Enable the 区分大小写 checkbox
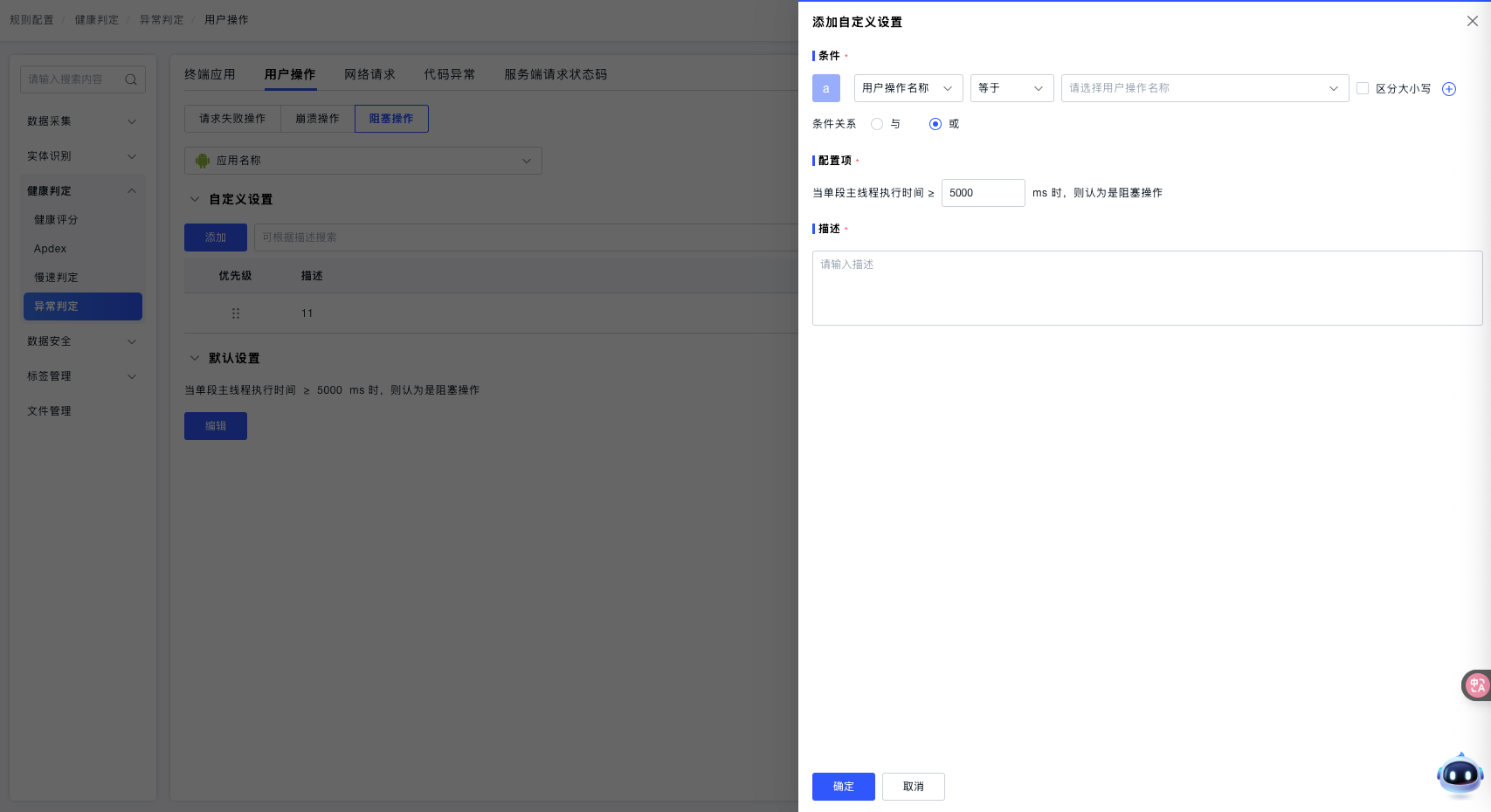 tap(1362, 88)
